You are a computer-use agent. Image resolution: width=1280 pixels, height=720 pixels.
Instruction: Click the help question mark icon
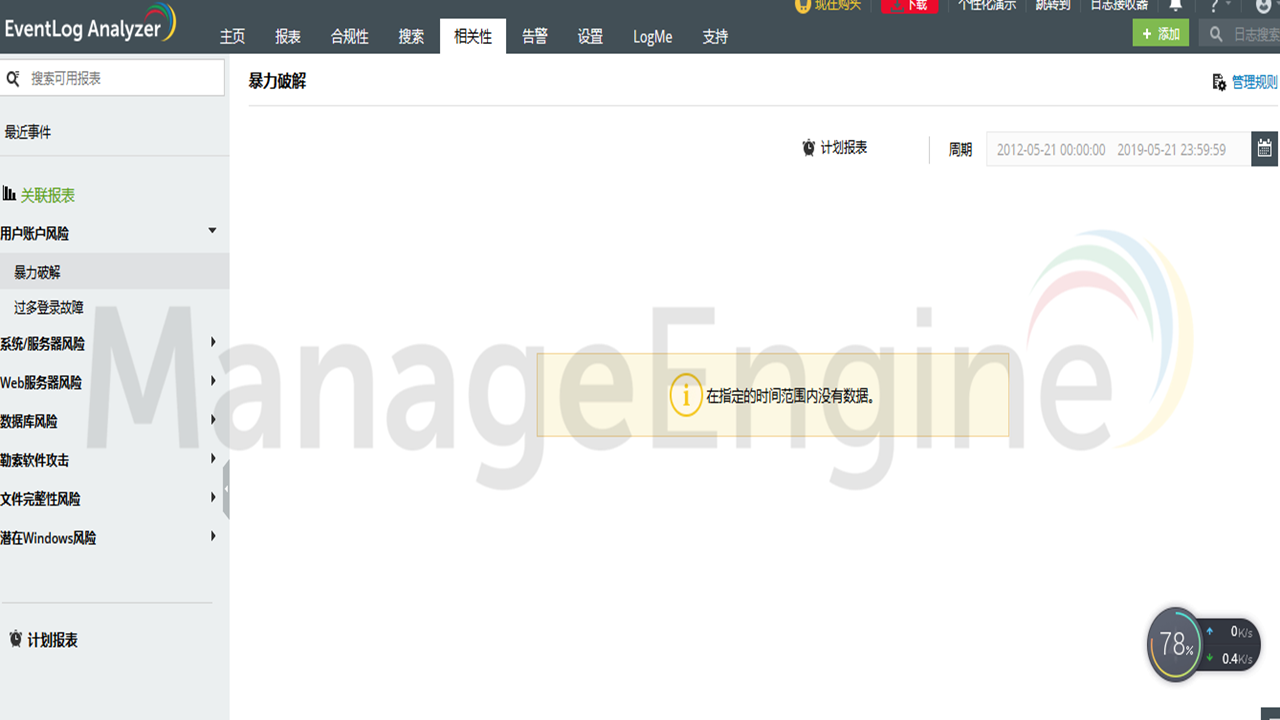[1215, 6]
